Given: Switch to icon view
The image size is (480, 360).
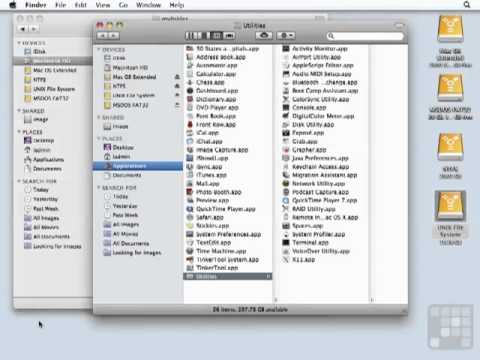Looking at the screenshot, I should pyautogui.click(x=190, y=35).
